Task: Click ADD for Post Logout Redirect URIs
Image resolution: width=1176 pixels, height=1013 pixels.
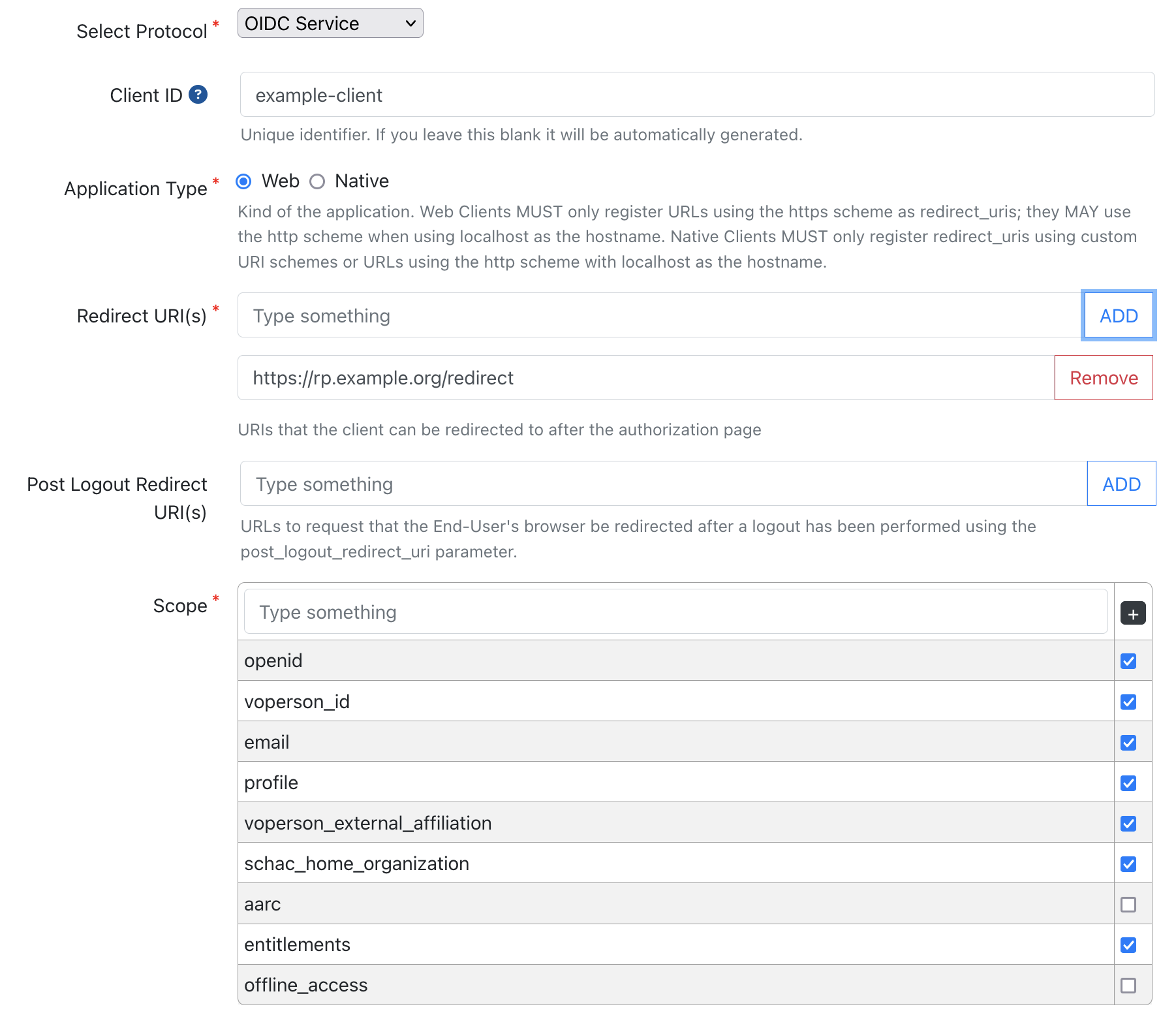Action: pyautogui.click(x=1121, y=484)
